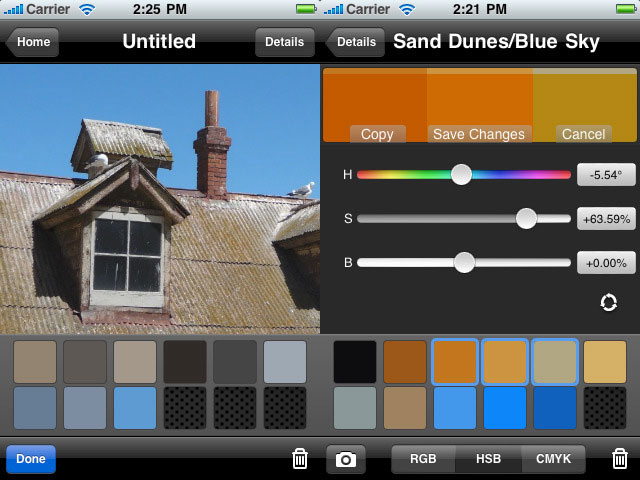Select the black swatch in Sand Dunes palette

[x=355, y=362]
